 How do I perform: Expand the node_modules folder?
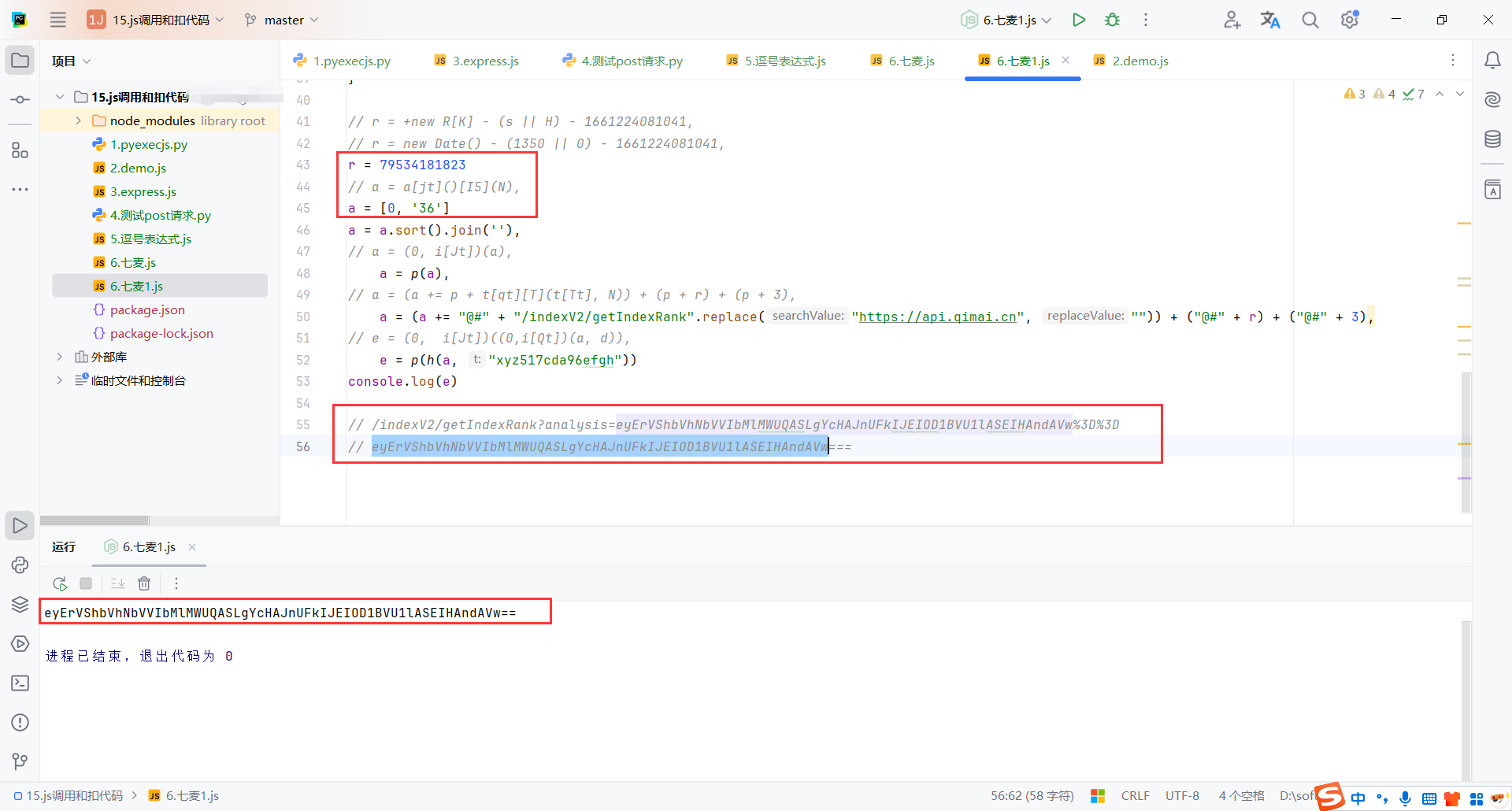pyautogui.click(x=79, y=120)
